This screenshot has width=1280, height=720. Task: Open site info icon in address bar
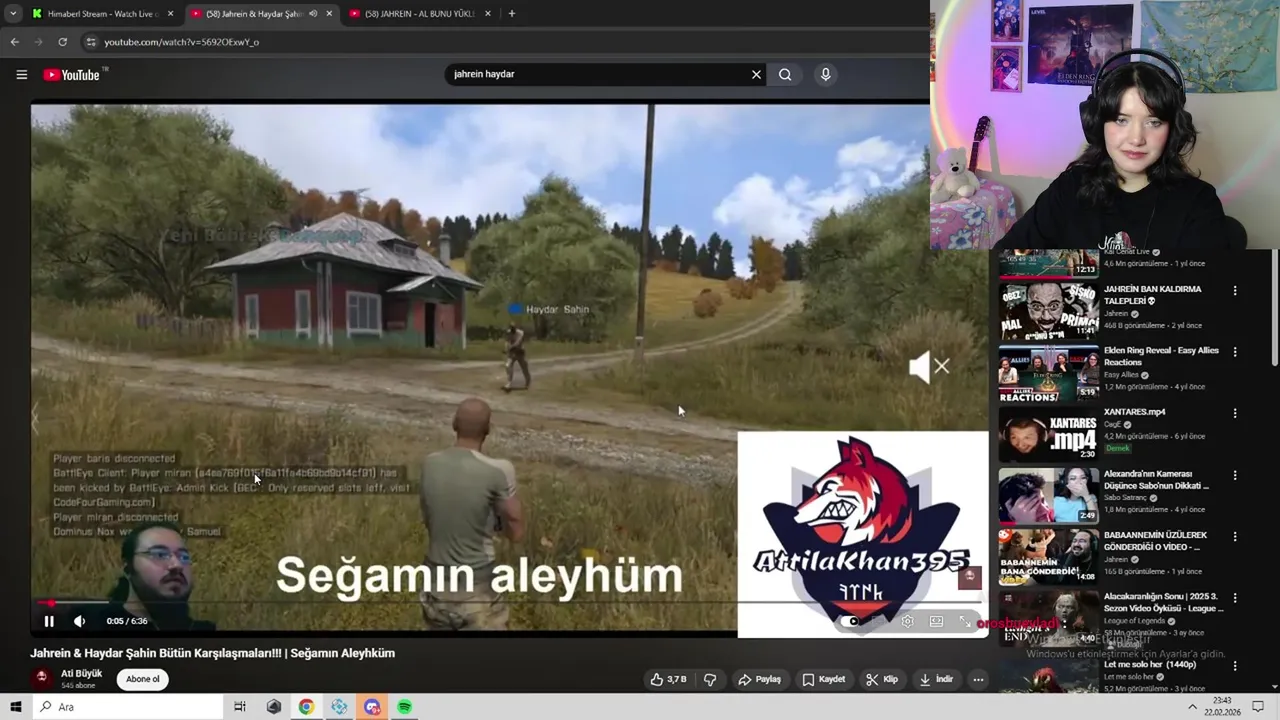tap(91, 42)
